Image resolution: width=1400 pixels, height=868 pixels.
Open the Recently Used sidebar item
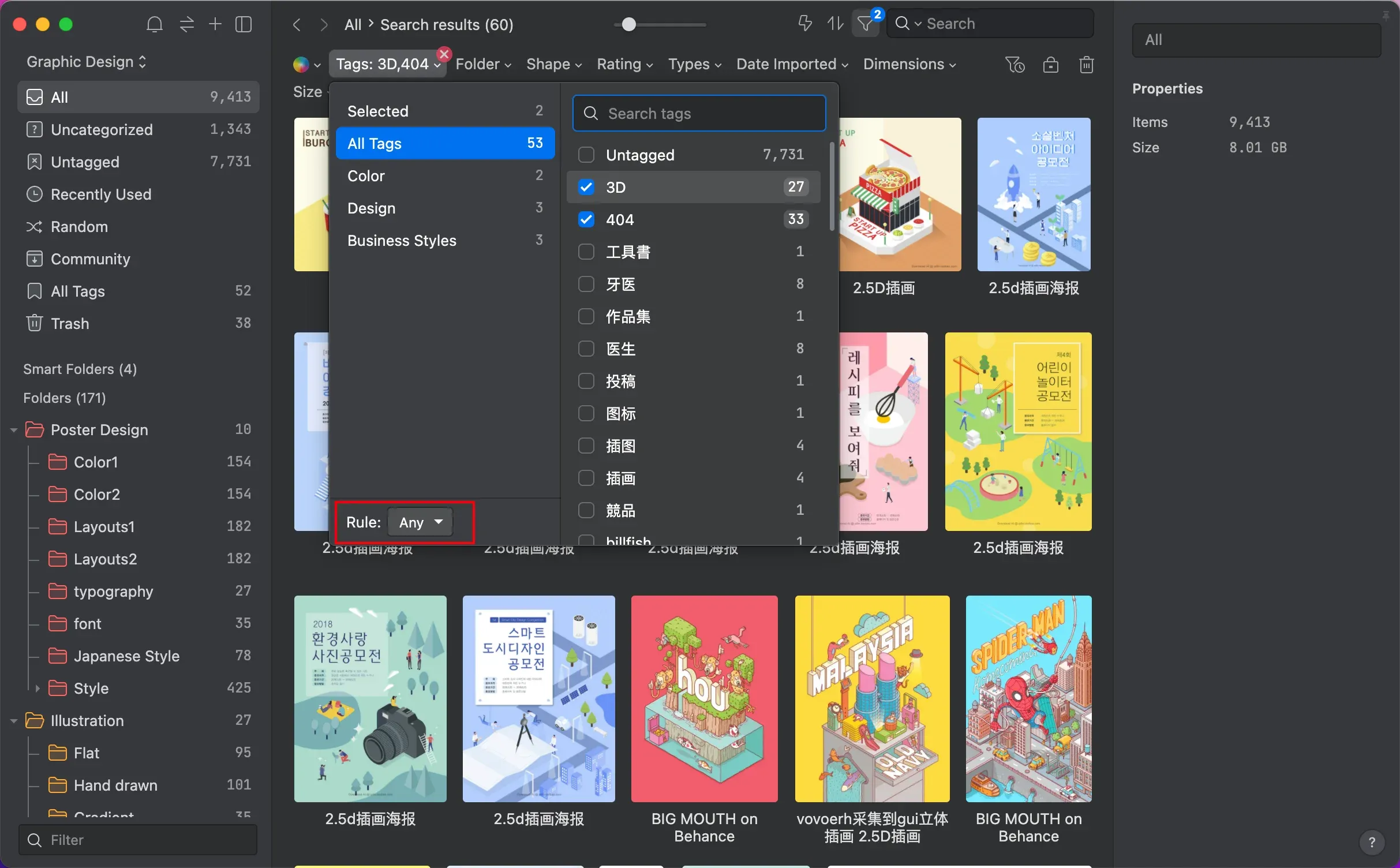click(x=101, y=194)
